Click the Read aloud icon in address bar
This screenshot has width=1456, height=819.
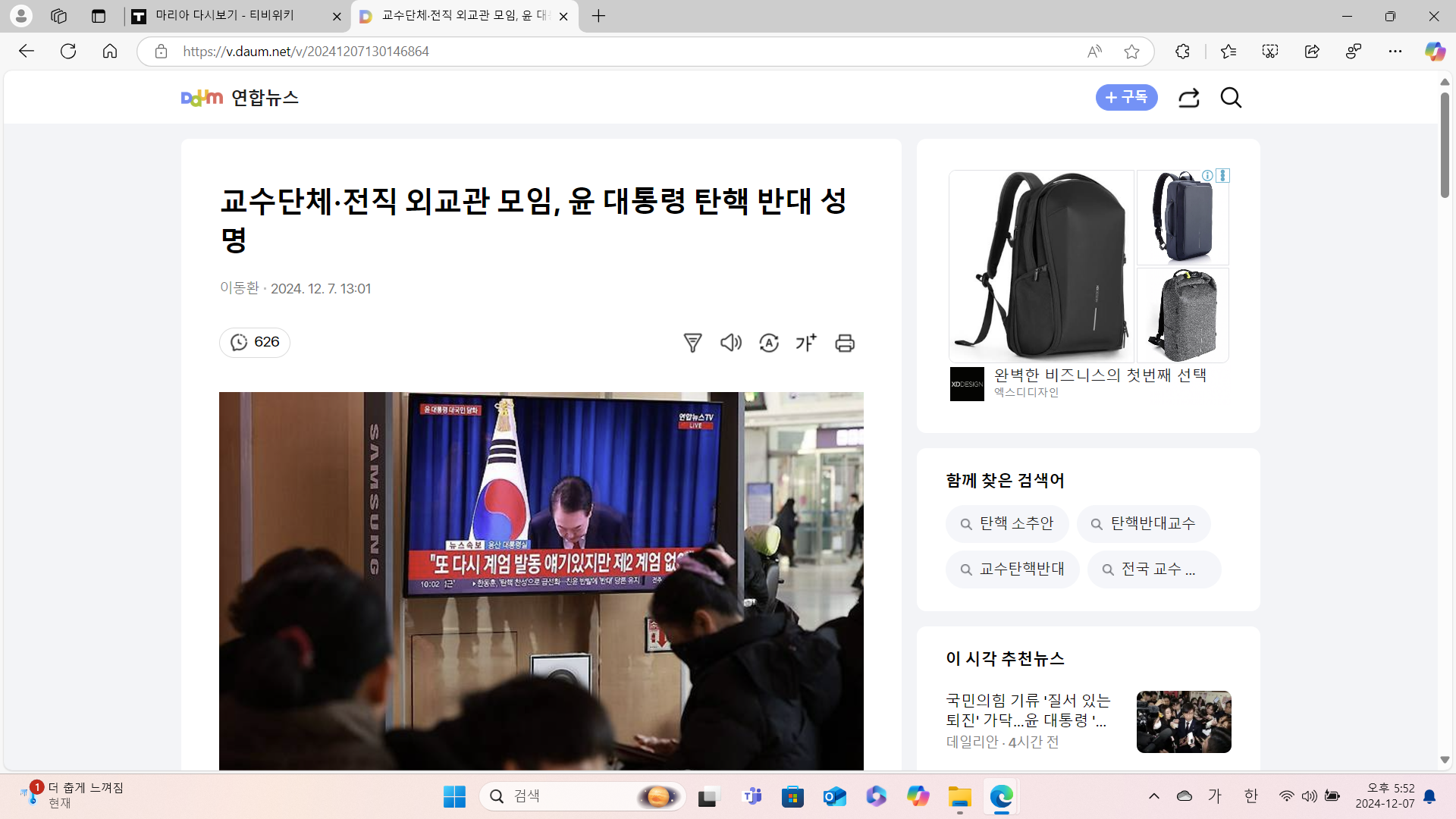point(1094,52)
